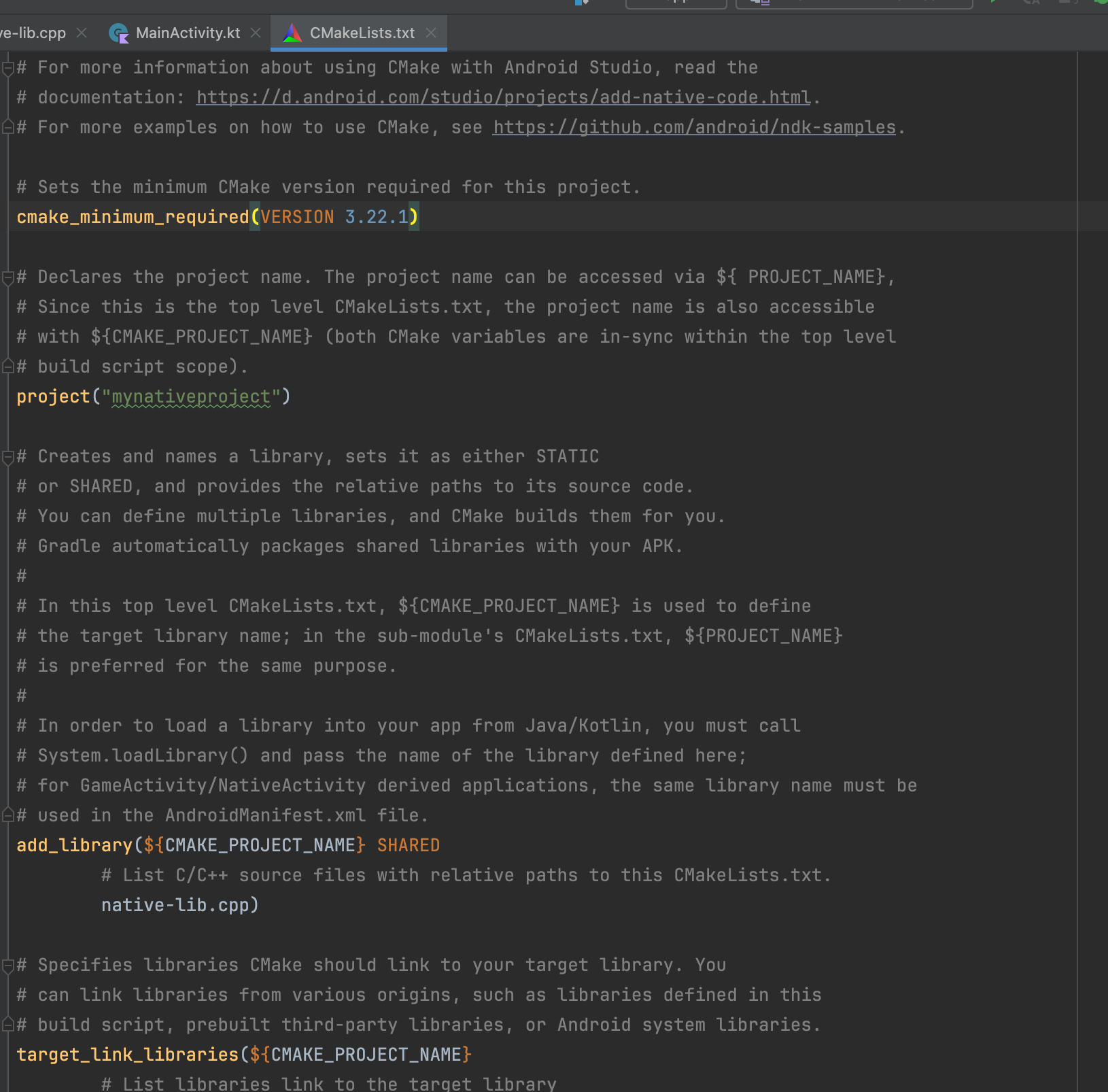Click fold marker at 'build script, prebuilt third-party'
Screen dimensions: 1108x1092
[8, 1025]
